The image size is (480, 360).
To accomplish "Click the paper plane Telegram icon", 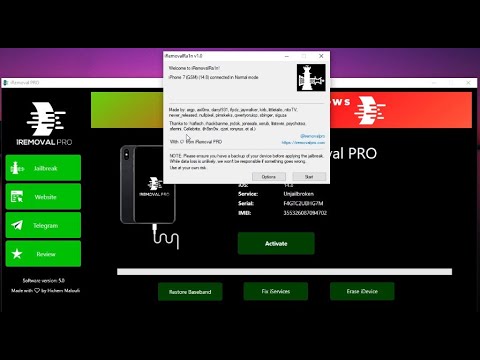I will [x=17, y=225].
